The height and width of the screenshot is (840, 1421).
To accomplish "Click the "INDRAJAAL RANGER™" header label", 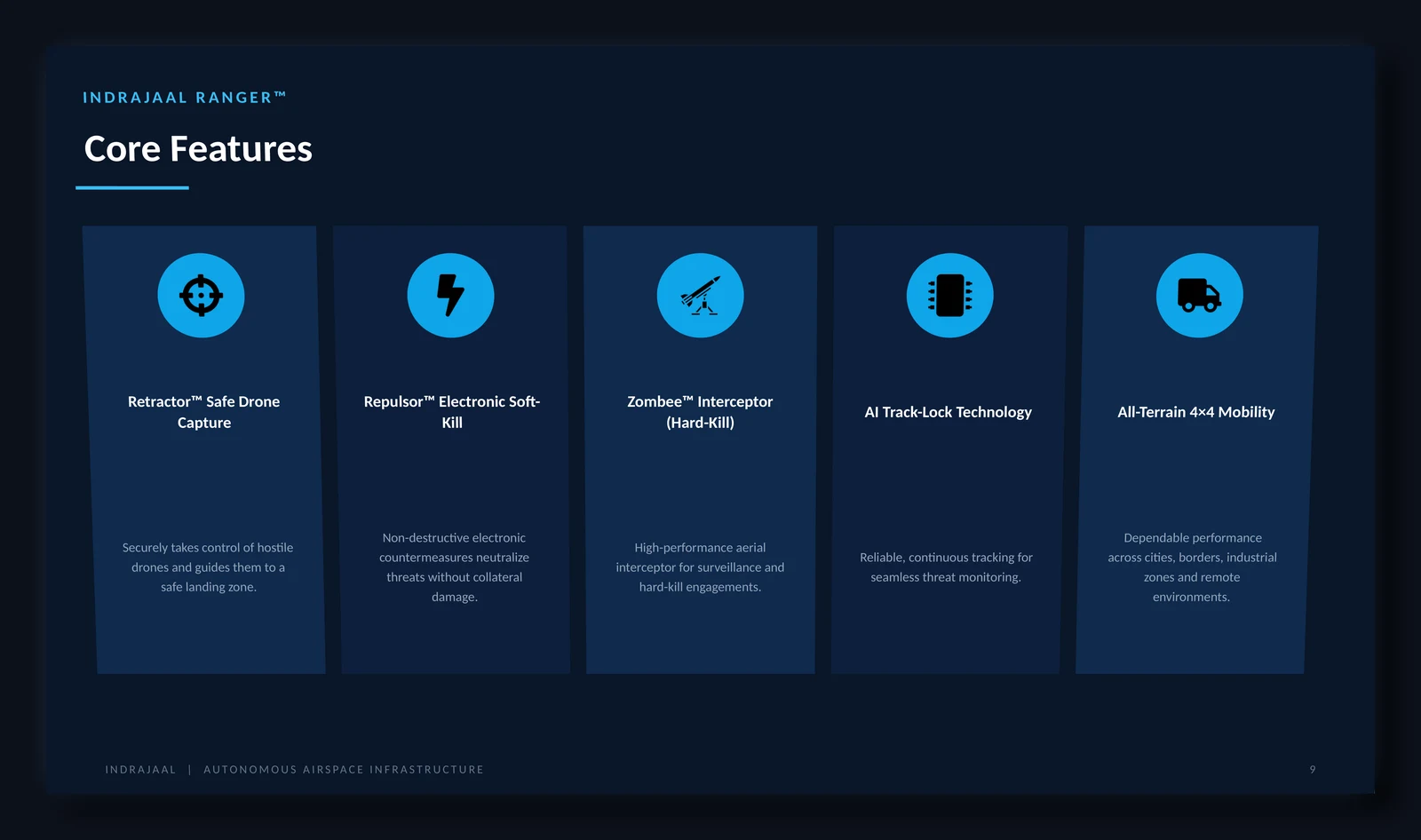I will tap(185, 98).
